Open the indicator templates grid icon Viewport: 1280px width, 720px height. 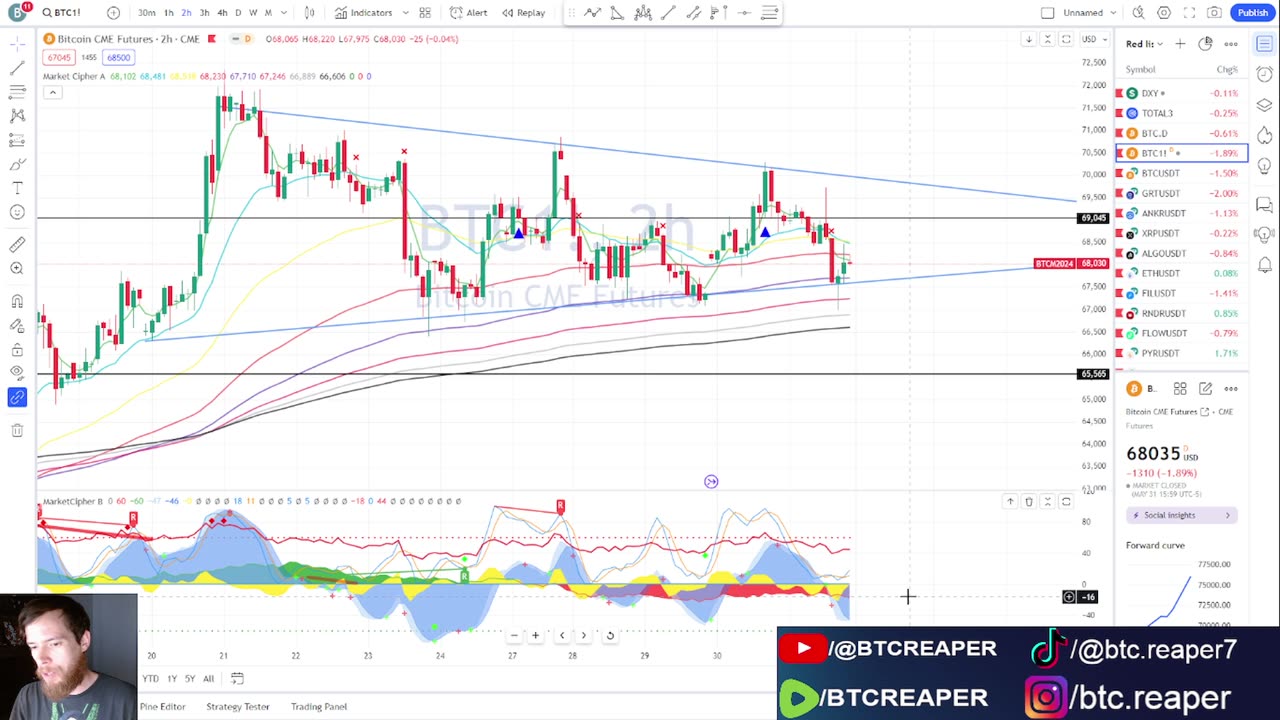point(425,13)
